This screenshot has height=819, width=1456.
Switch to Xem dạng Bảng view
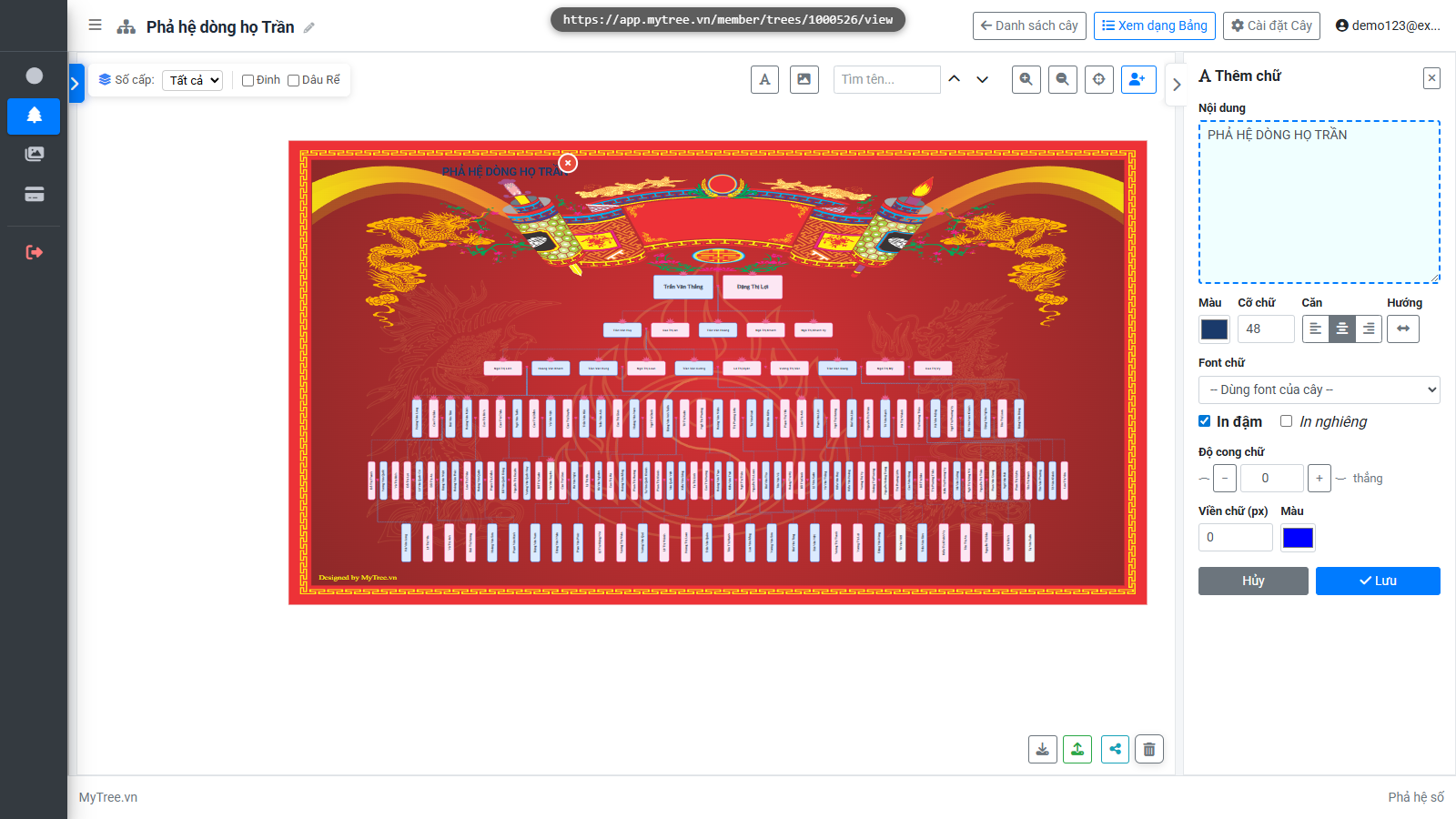(x=1155, y=25)
